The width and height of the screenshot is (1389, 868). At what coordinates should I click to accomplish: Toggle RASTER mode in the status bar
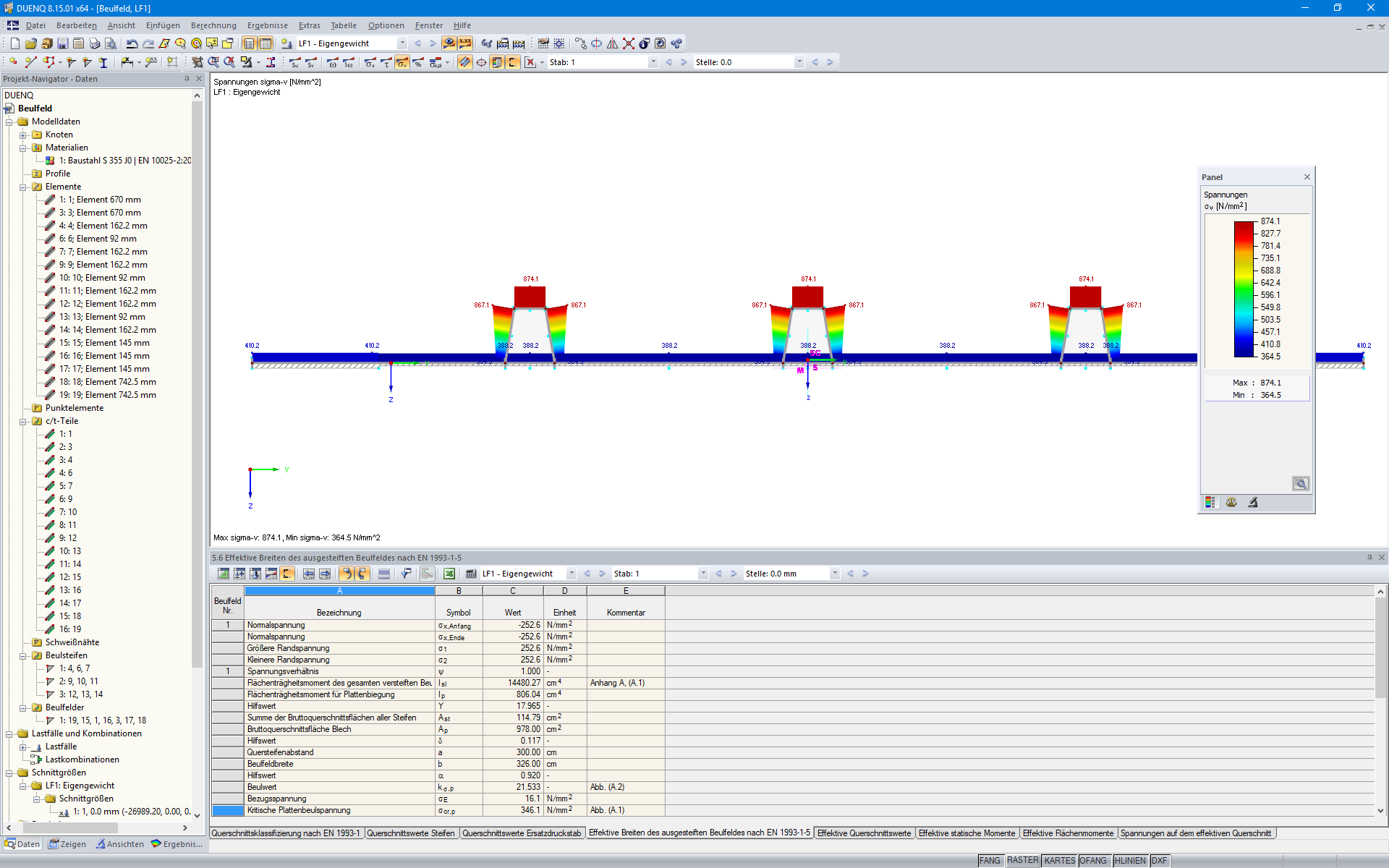pyautogui.click(x=1021, y=860)
